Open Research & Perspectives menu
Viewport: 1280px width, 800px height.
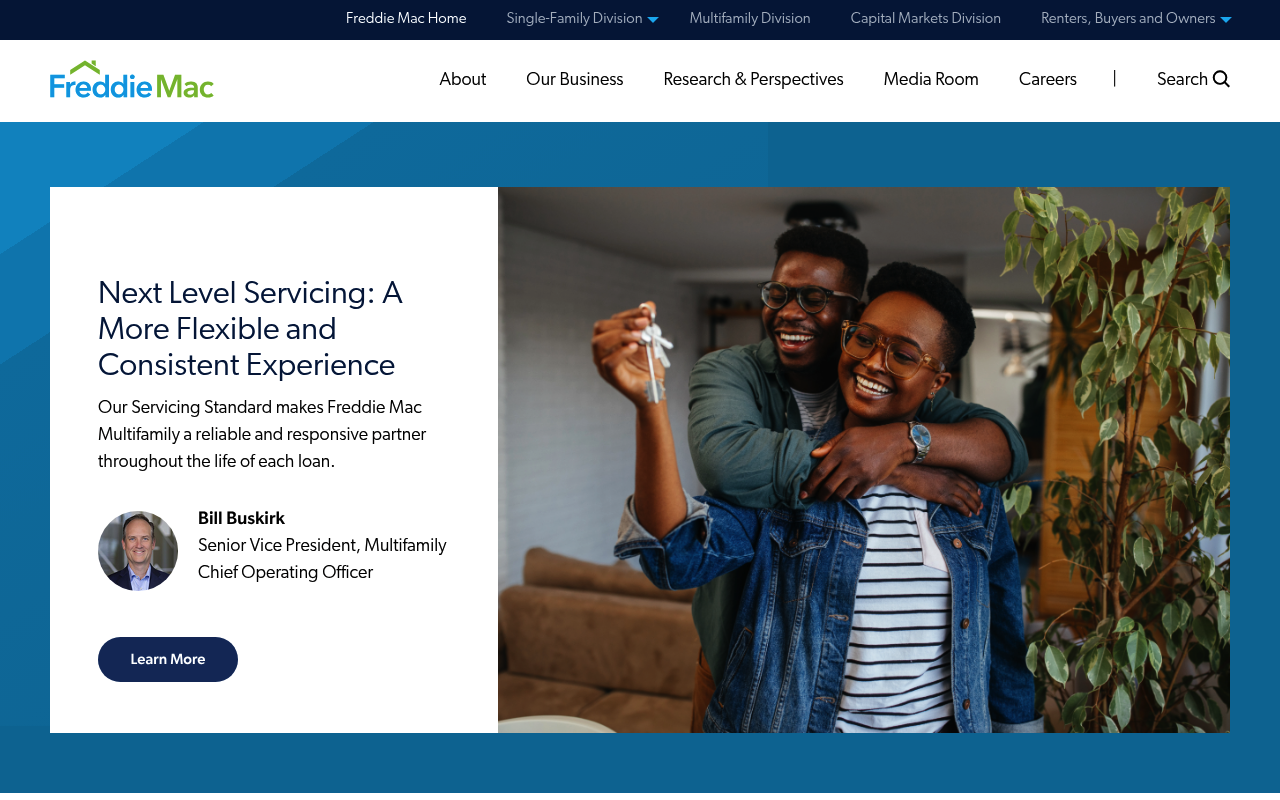pyautogui.click(x=753, y=79)
